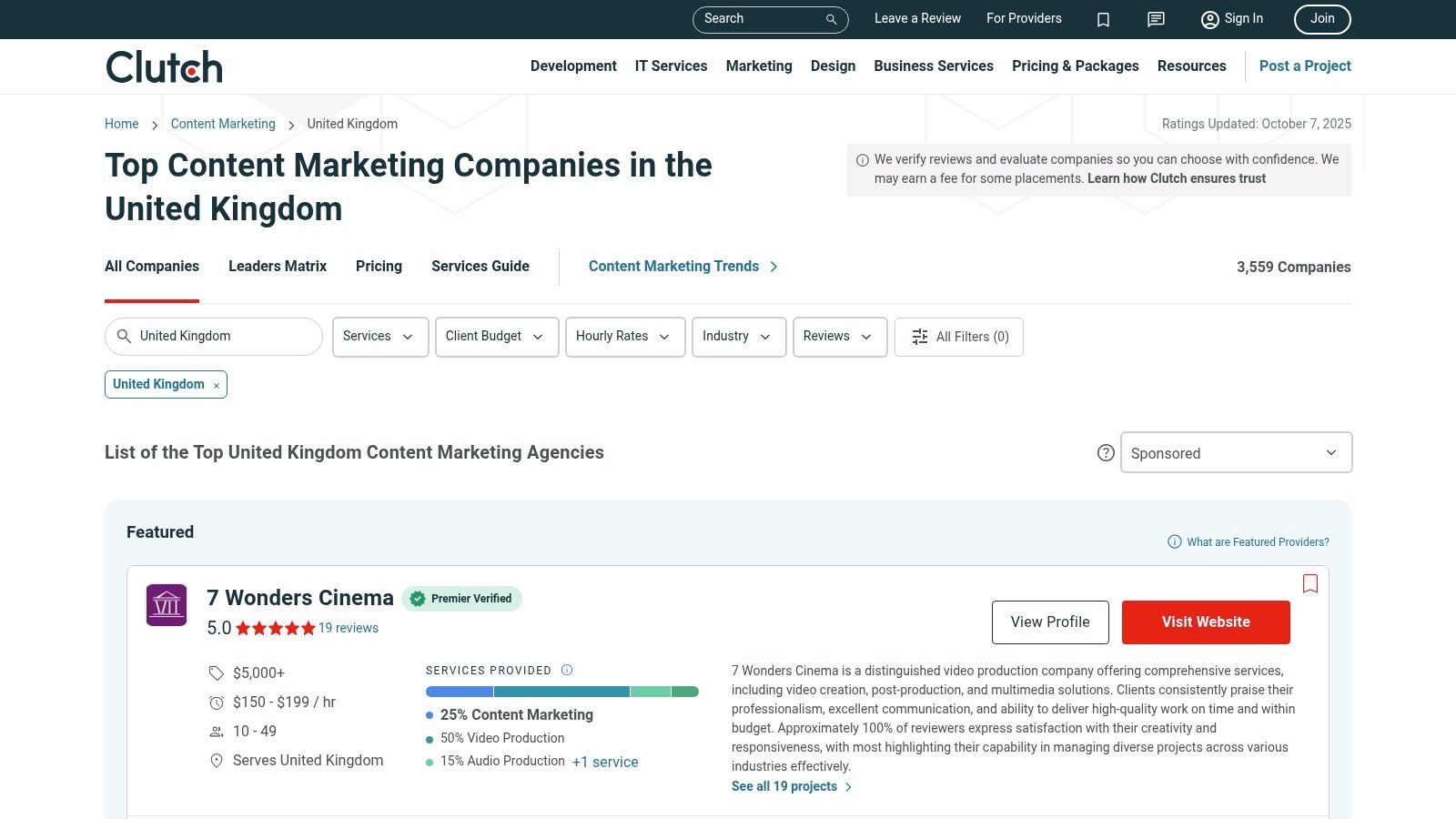Open the Marketing menu

[758, 66]
